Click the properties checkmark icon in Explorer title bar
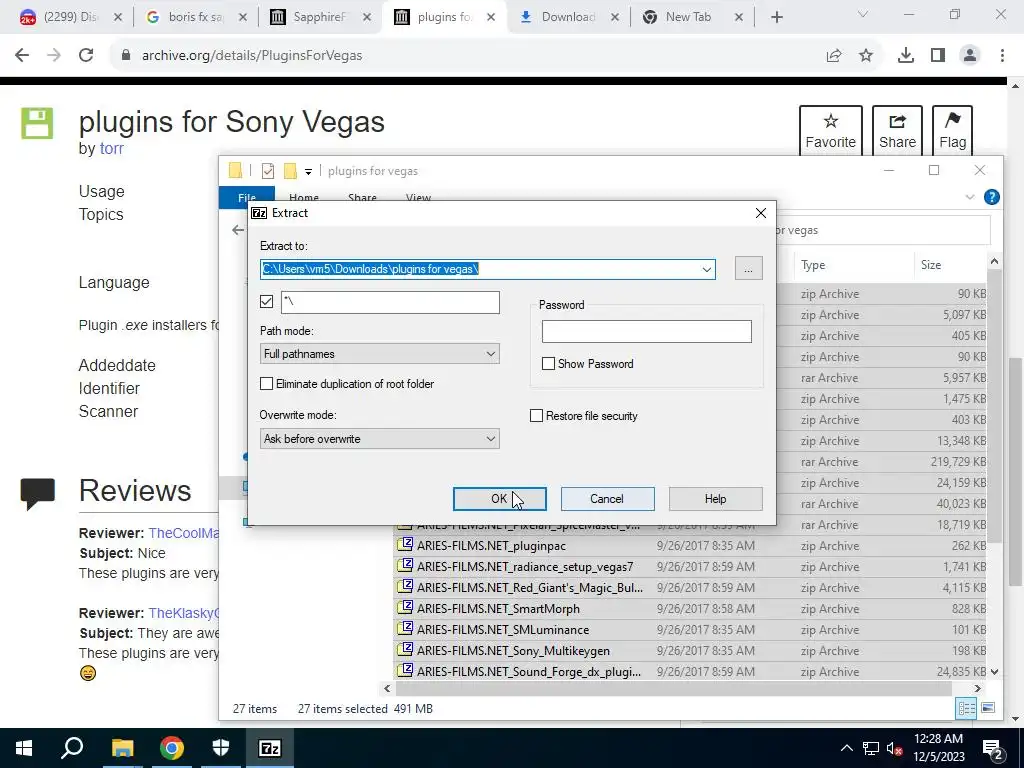The width and height of the screenshot is (1024, 768). click(x=268, y=171)
